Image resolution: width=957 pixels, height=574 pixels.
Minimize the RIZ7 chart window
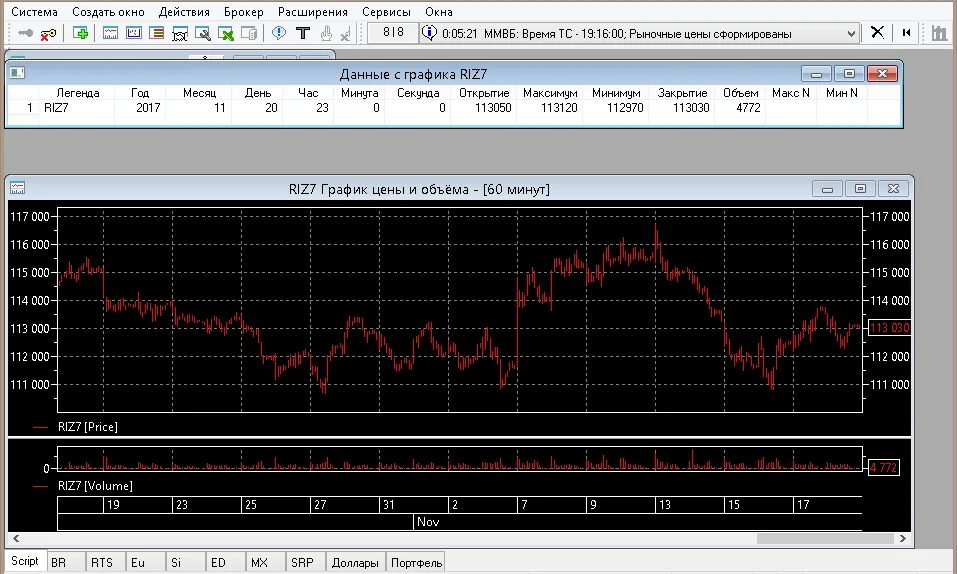[828, 189]
